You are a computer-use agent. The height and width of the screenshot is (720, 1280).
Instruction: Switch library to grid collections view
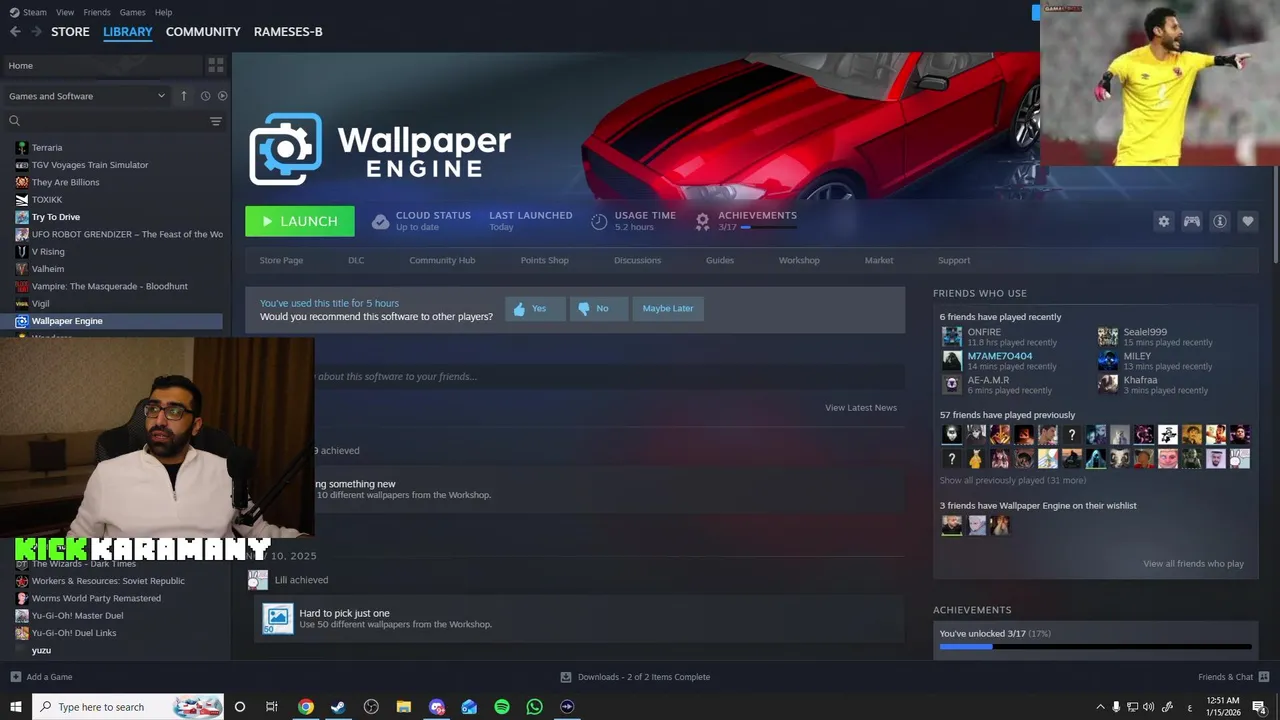click(x=216, y=65)
